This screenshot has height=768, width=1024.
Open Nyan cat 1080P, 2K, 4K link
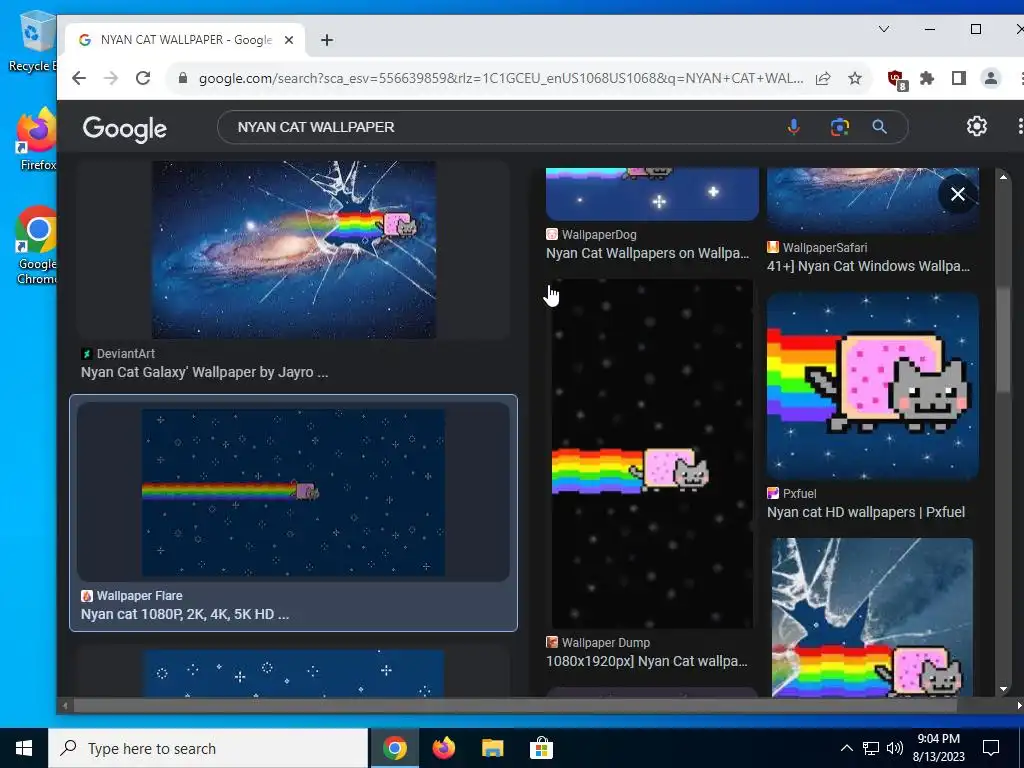tap(185, 615)
